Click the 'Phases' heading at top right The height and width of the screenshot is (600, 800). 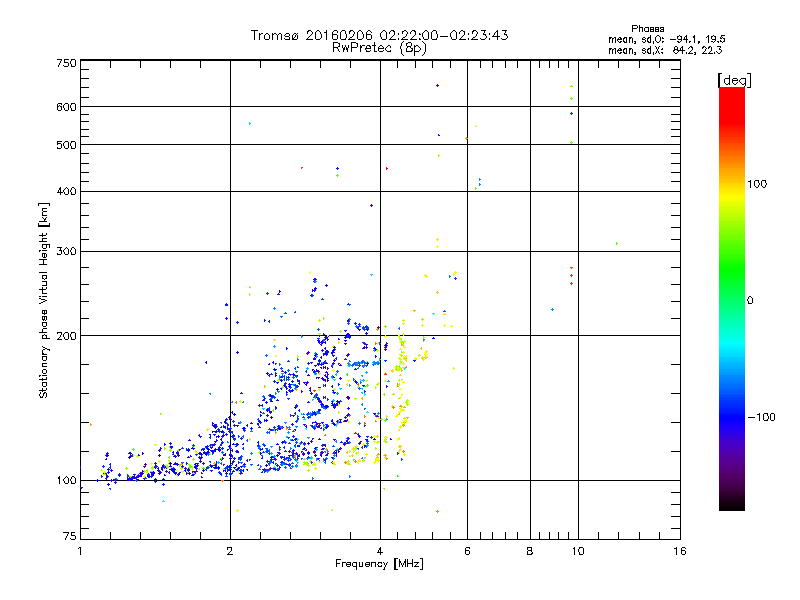tap(647, 29)
